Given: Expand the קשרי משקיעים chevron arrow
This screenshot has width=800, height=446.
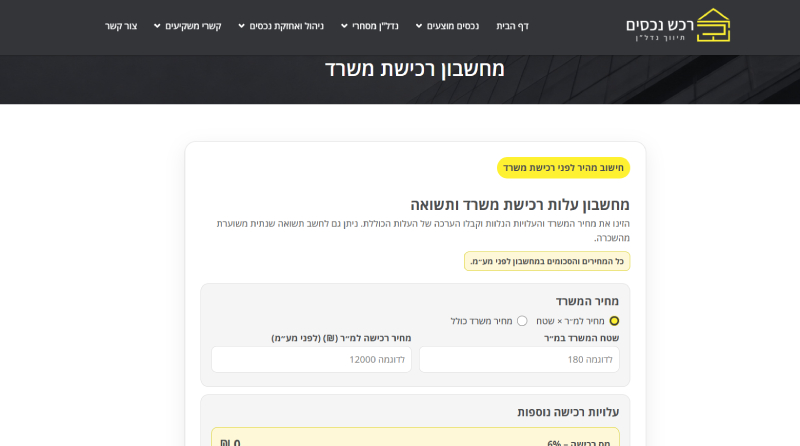Looking at the screenshot, I should [x=157, y=26].
